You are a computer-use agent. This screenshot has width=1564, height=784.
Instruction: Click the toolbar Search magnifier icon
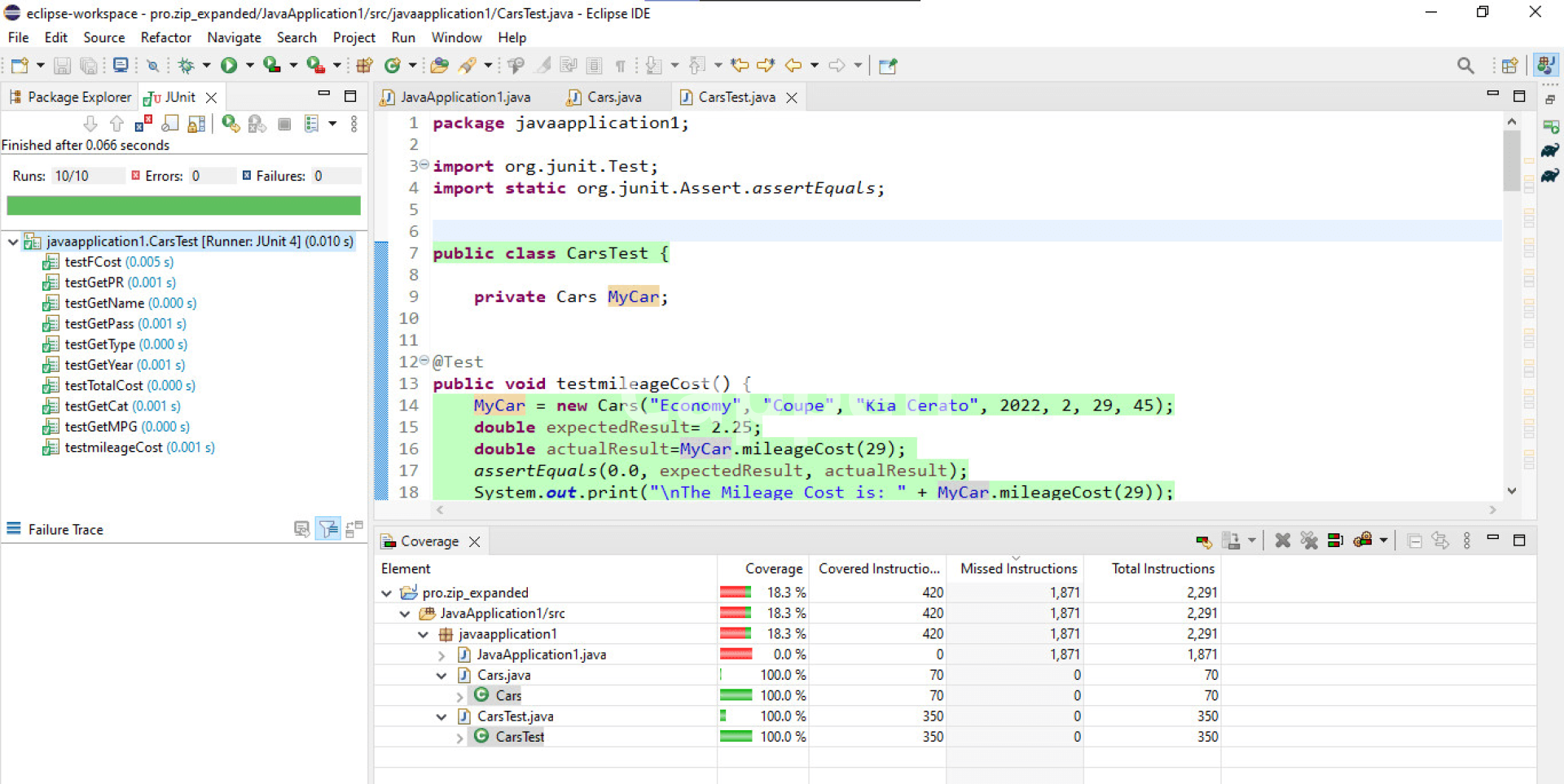point(1465,65)
